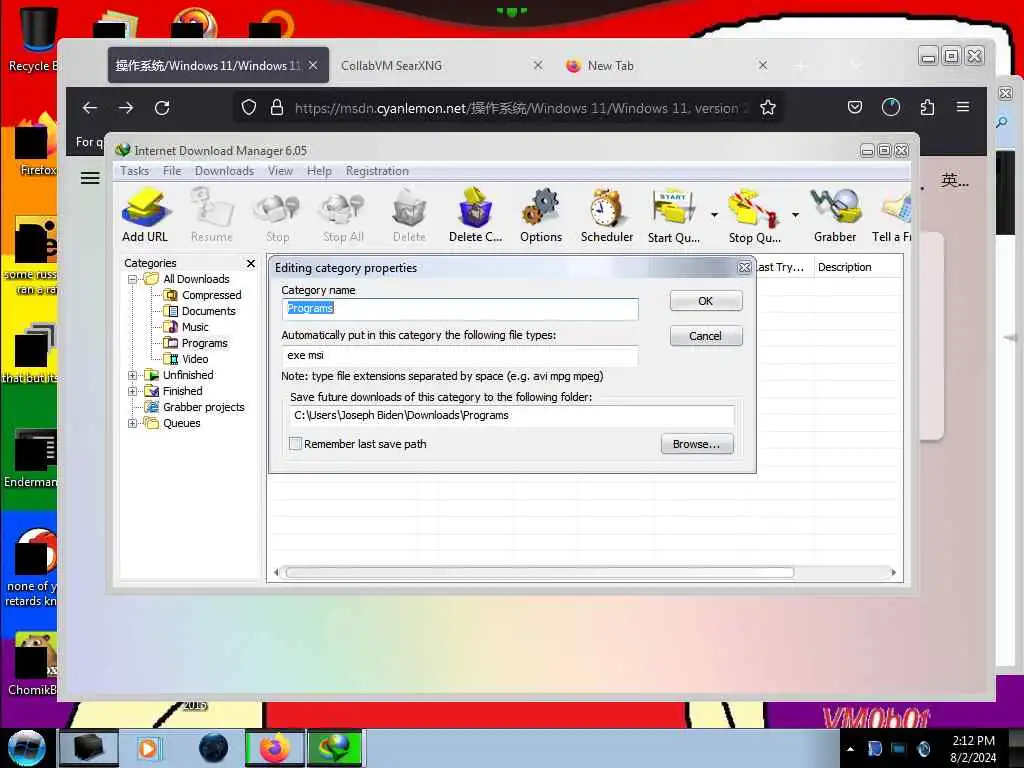
Task: Click the Add URL toolbar icon
Action: click(x=145, y=216)
